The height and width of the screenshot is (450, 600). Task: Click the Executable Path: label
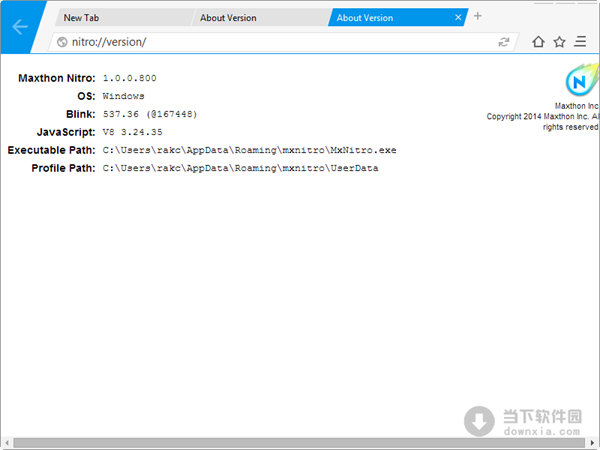click(x=51, y=150)
